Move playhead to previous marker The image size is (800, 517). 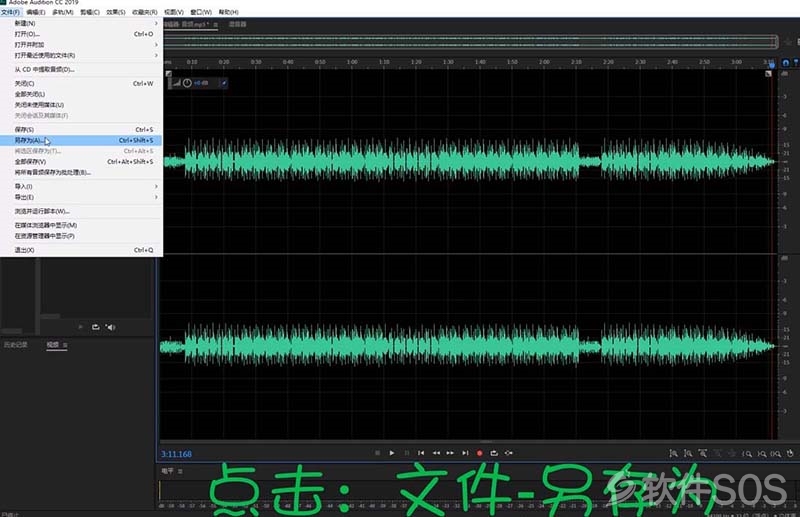click(421, 453)
